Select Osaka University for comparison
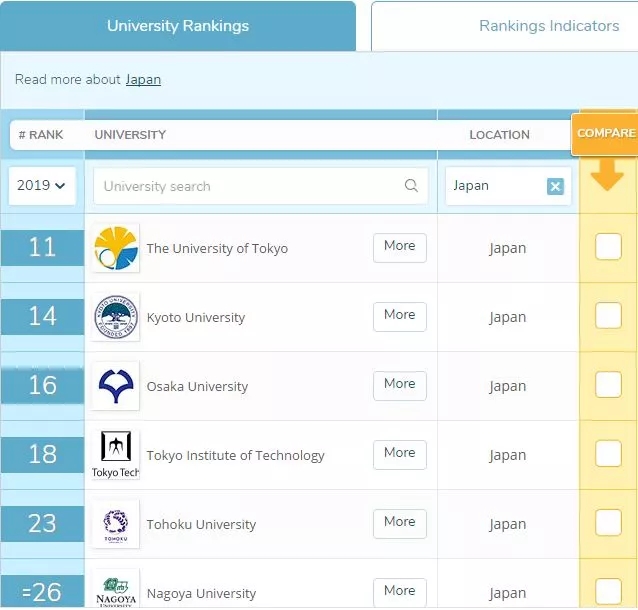638x610 pixels. 608,385
